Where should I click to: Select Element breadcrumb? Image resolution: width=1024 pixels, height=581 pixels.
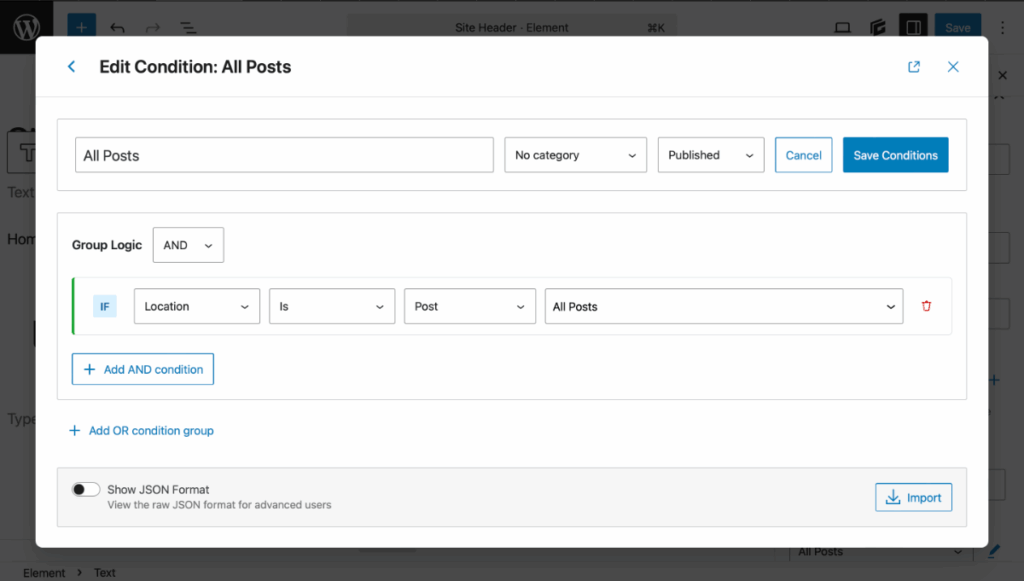[x=44, y=573]
